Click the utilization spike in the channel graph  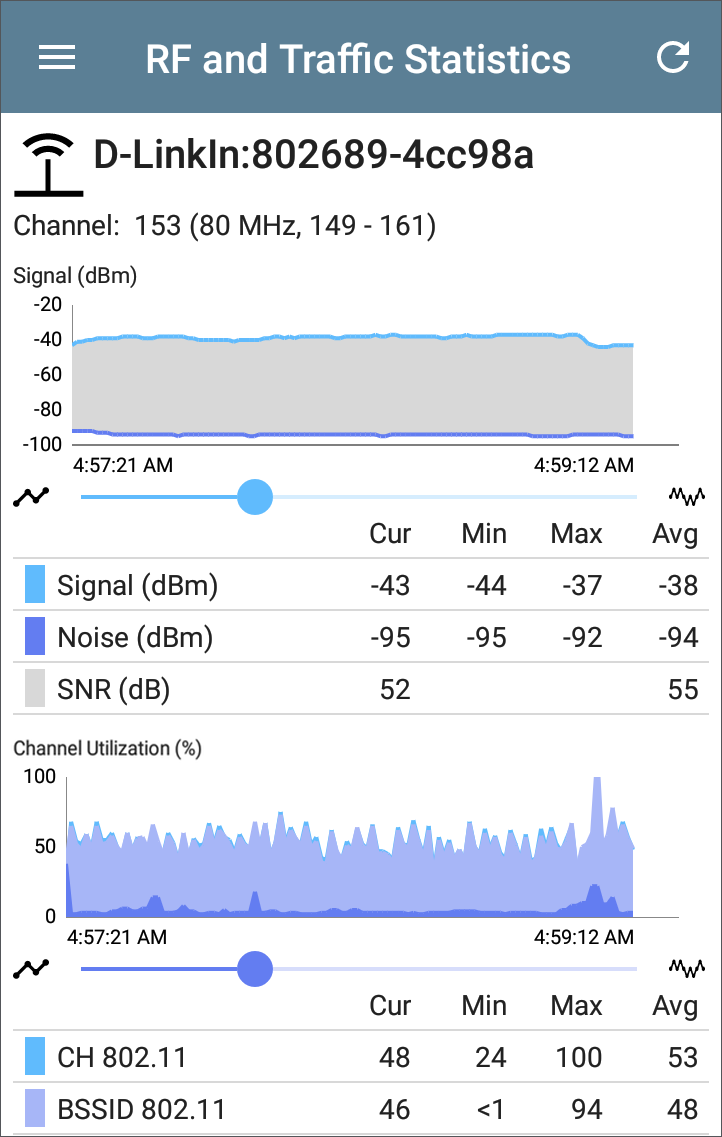tap(597, 805)
